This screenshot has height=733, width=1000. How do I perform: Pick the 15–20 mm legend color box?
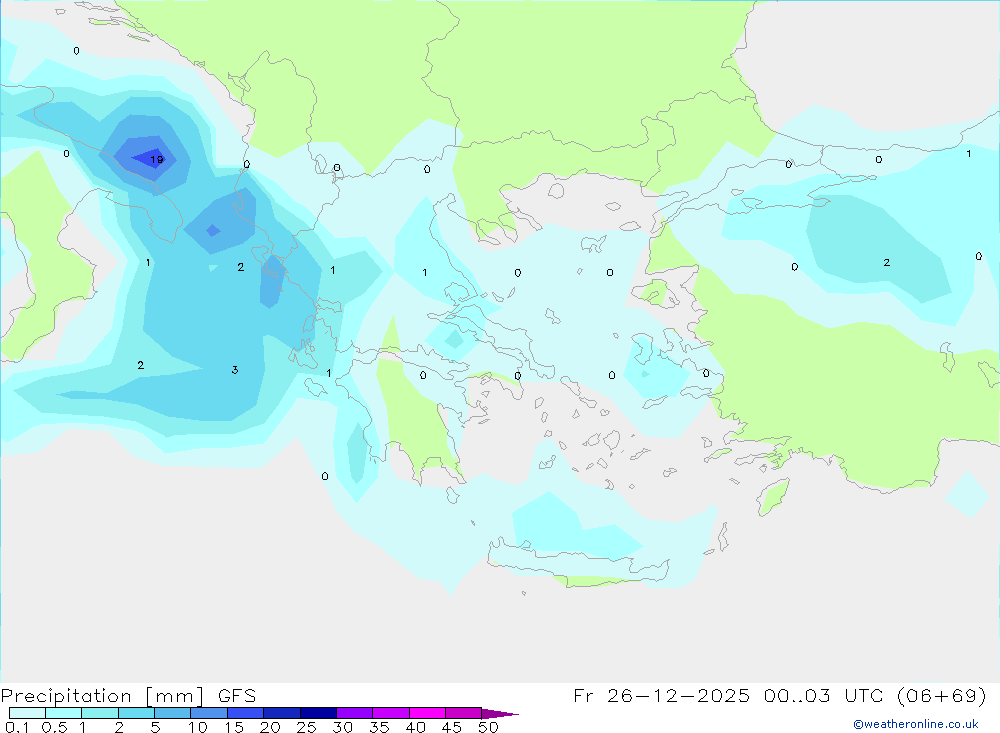(246, 713)
